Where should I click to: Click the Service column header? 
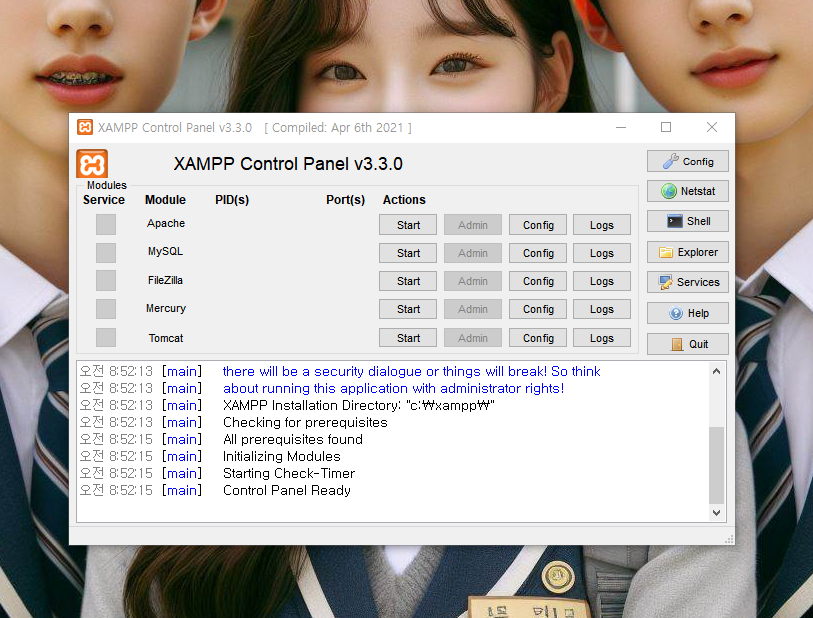[x=104, y=200]
